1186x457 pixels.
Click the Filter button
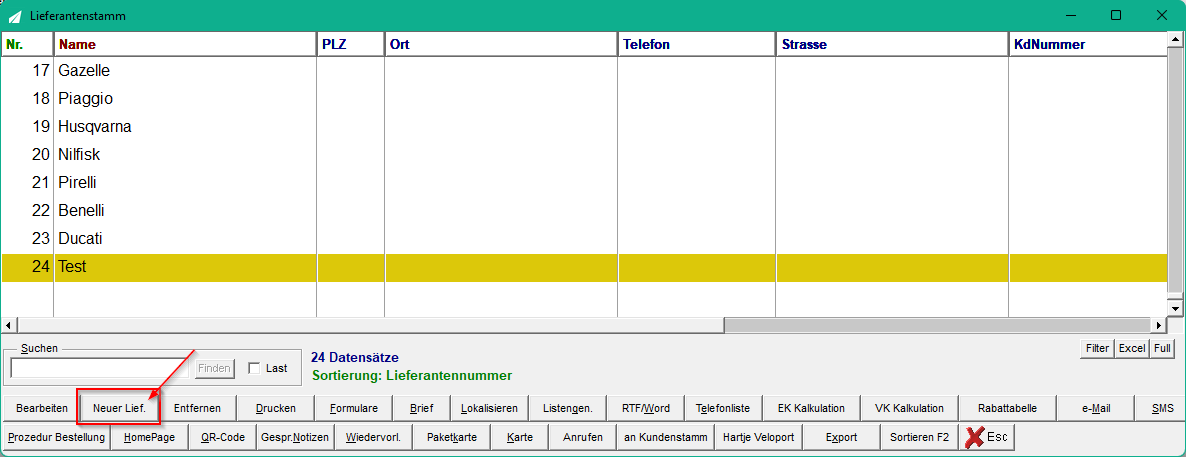[x=1098, y=348]
